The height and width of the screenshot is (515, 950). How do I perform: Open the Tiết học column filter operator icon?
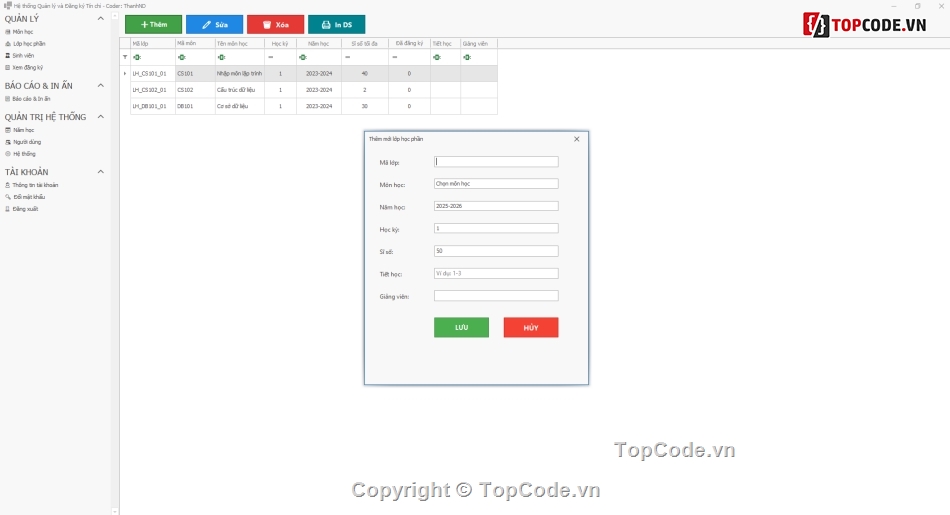tap(437, 57)
